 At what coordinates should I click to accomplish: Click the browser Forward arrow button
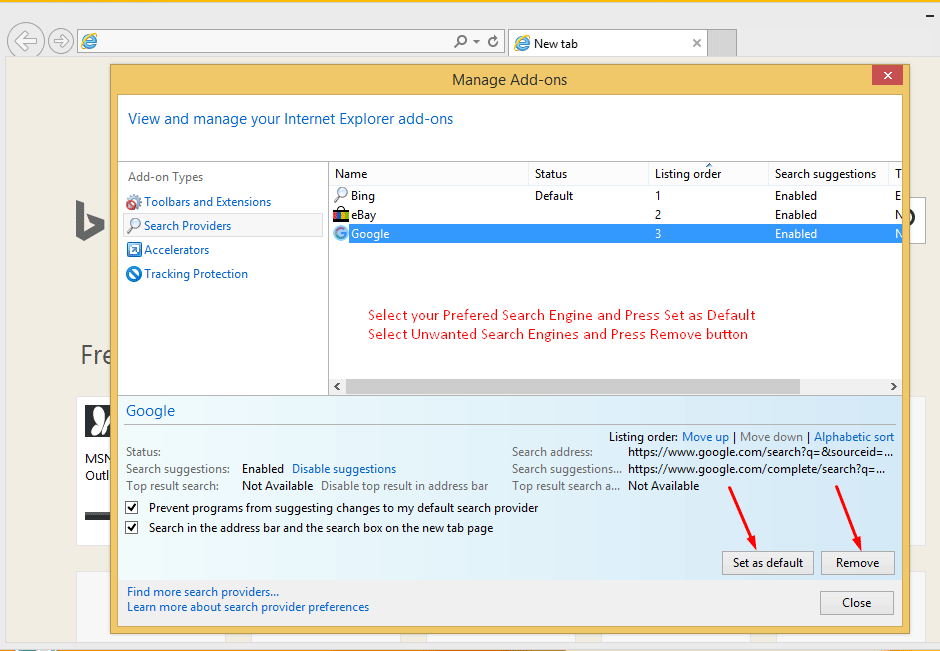(x=61, y=41)
